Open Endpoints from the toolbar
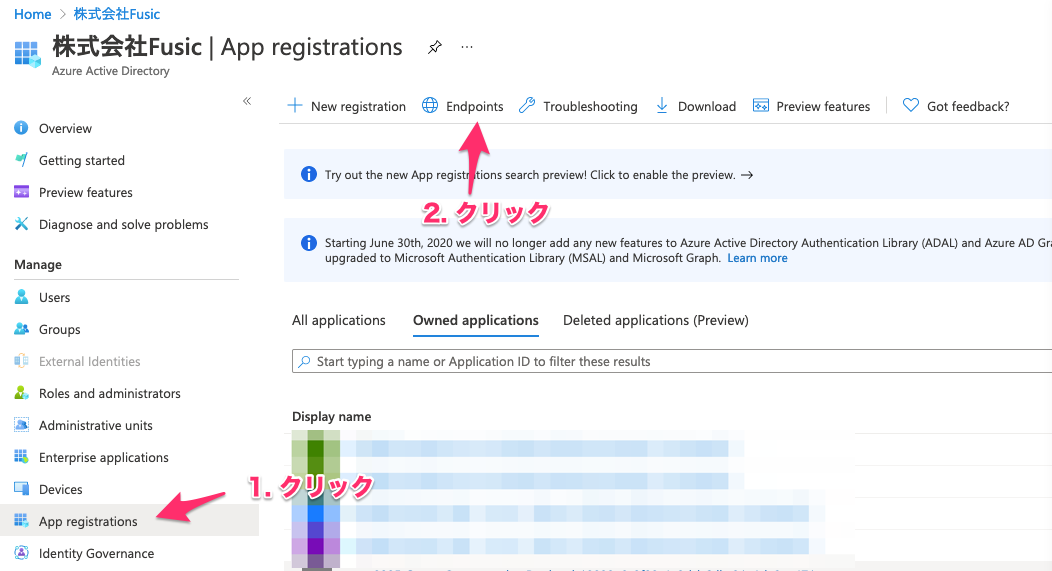Image resolution: width=1052 pixels, height=571 pixels. click(x=463, y=106)
